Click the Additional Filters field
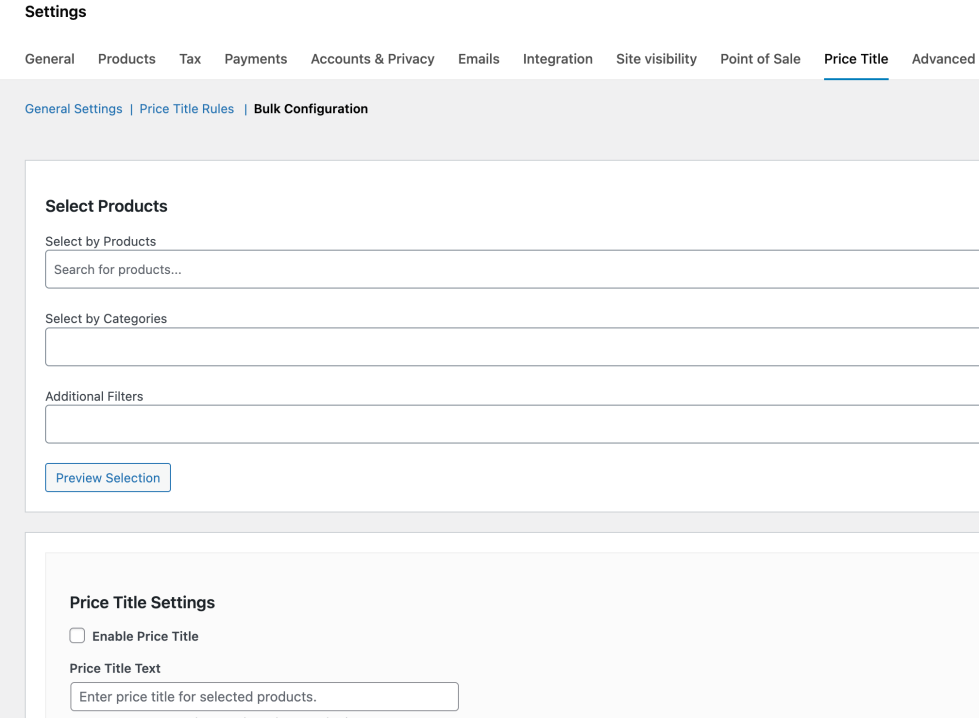This screenshot has height=718, width=979. (300, 424)
